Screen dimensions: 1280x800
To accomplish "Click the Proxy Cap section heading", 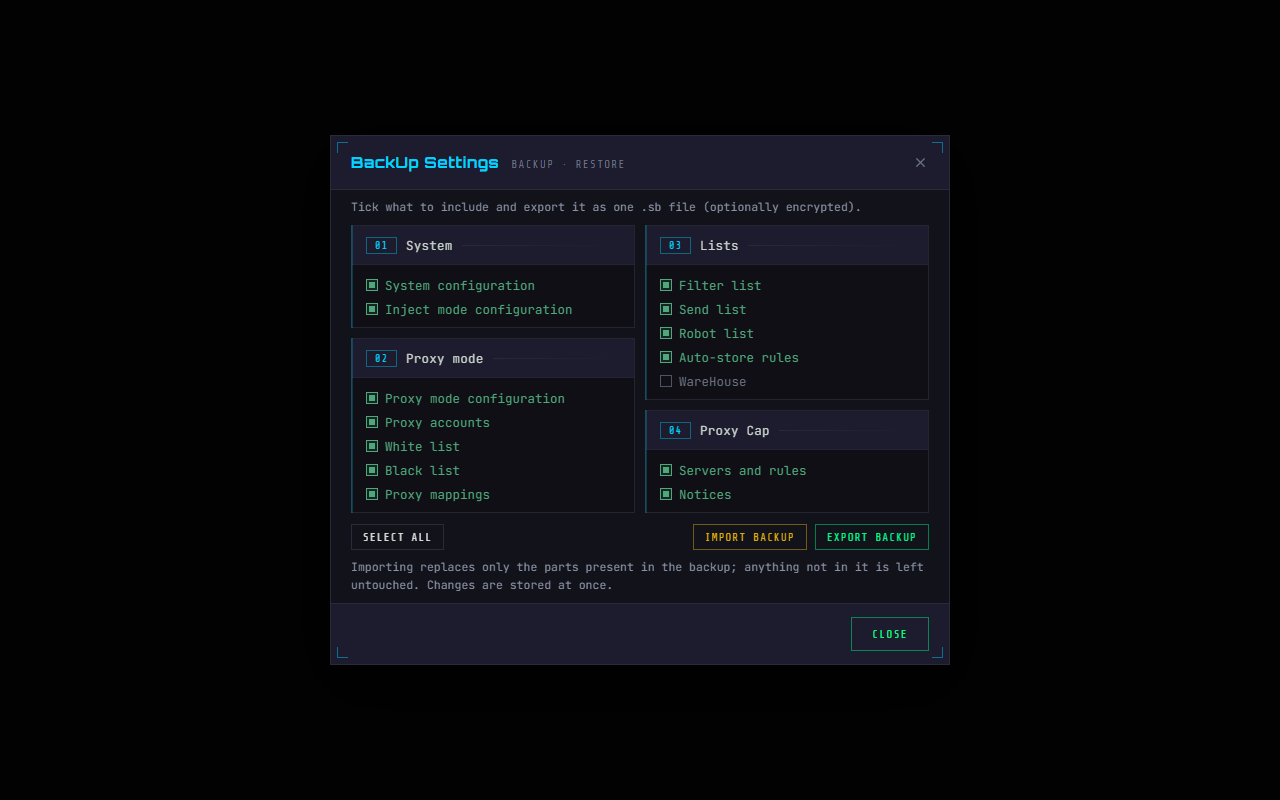I will (x=735, y=430).
